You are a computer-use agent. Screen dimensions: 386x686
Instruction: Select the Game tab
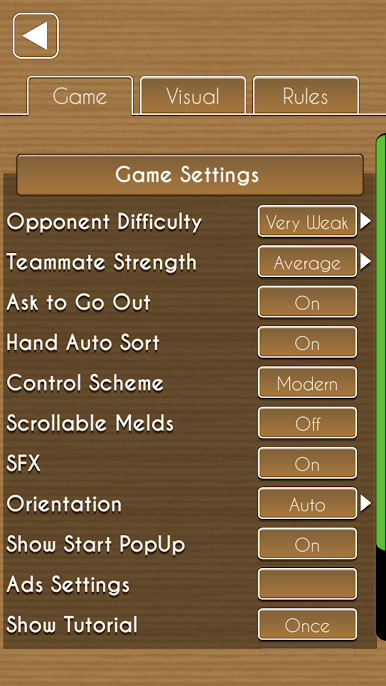[80, 95]
